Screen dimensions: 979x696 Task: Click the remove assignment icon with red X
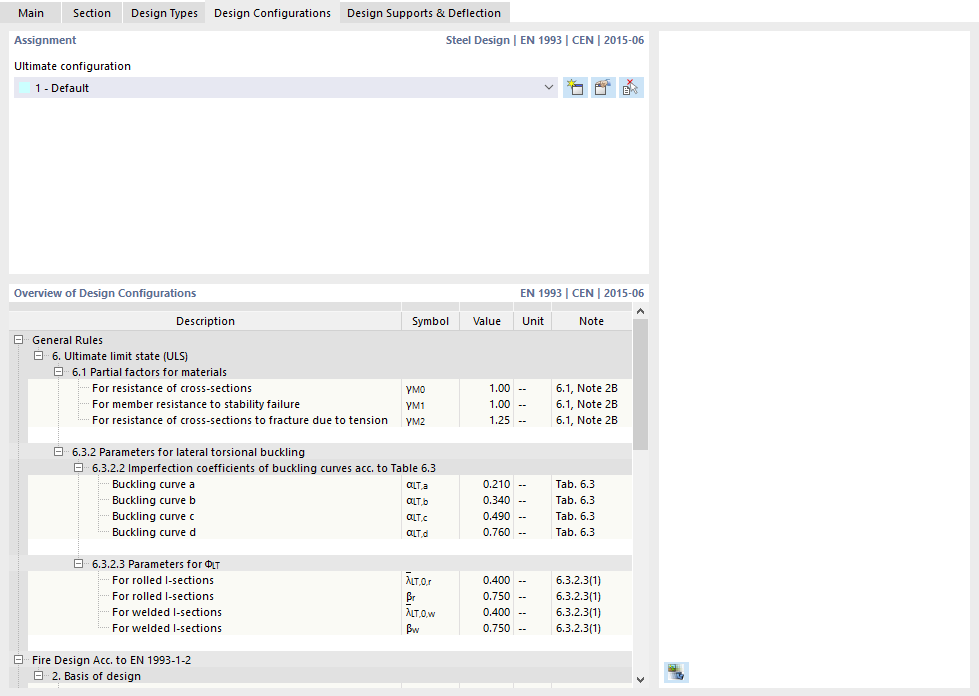tap(631, 87)
